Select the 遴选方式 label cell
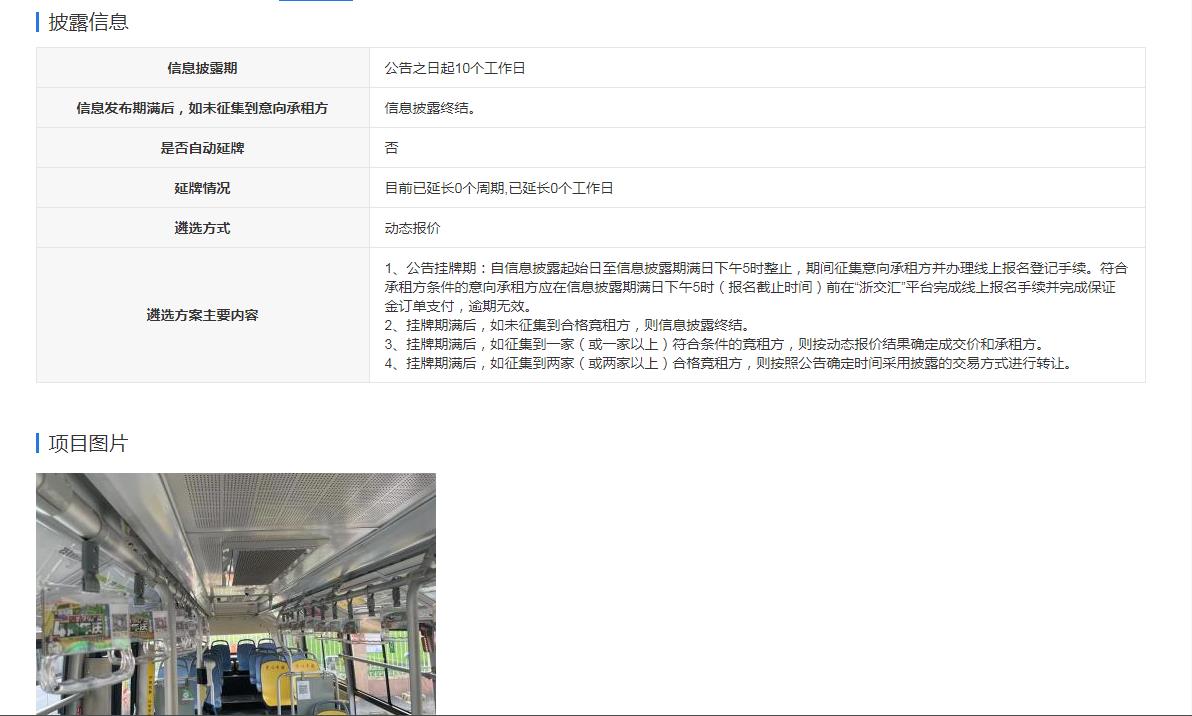Image resolution: width=1192 pixels, height=716 pixels. pos(202,228)
